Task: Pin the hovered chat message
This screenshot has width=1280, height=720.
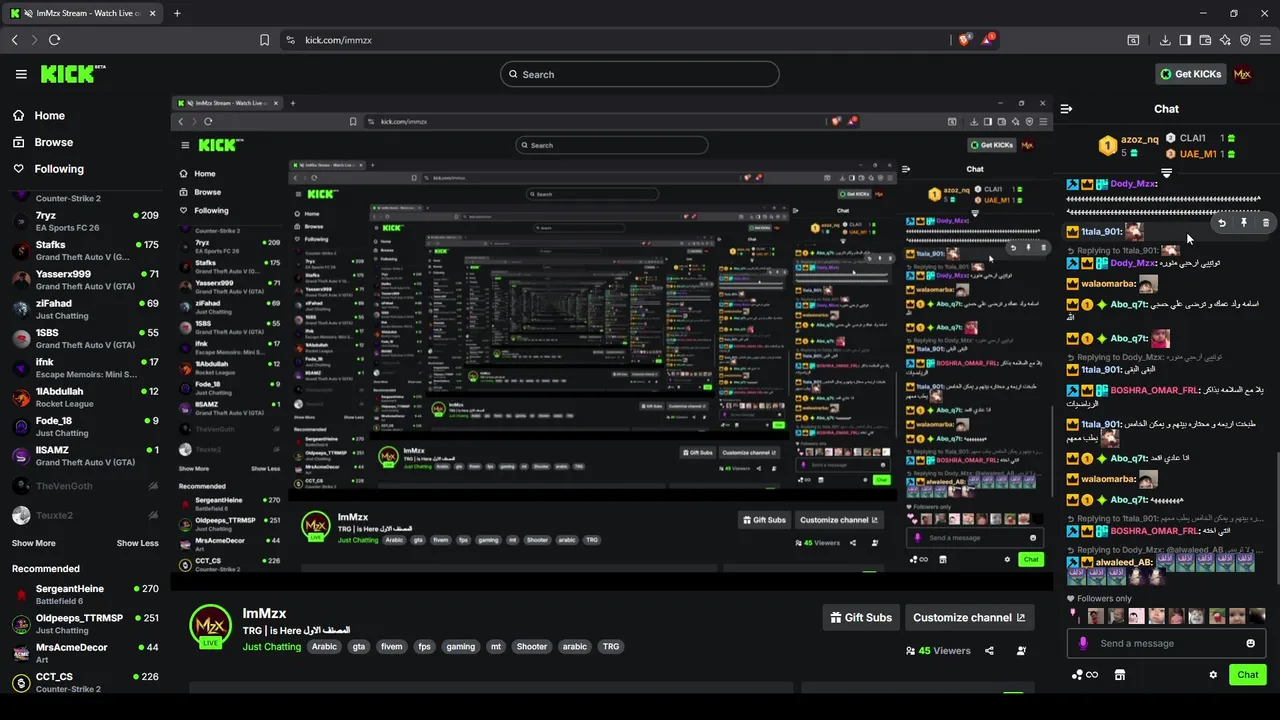Action: tap(1244, 223)
